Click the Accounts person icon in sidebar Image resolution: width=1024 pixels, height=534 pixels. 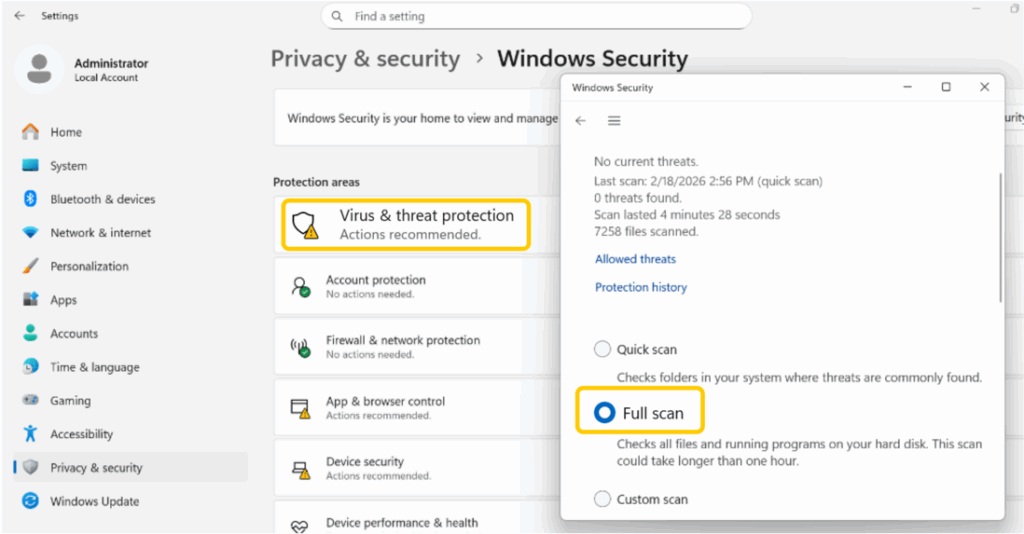[30, 333]
